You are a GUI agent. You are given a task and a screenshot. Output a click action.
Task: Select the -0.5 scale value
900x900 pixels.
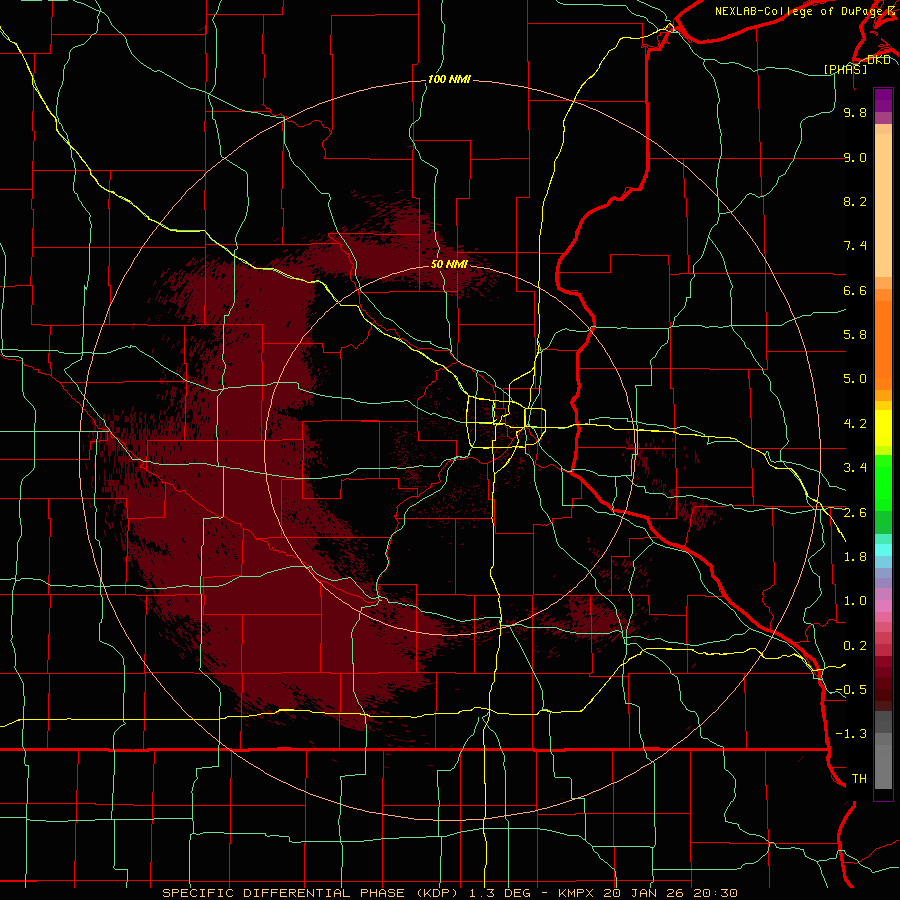point(851,689)
